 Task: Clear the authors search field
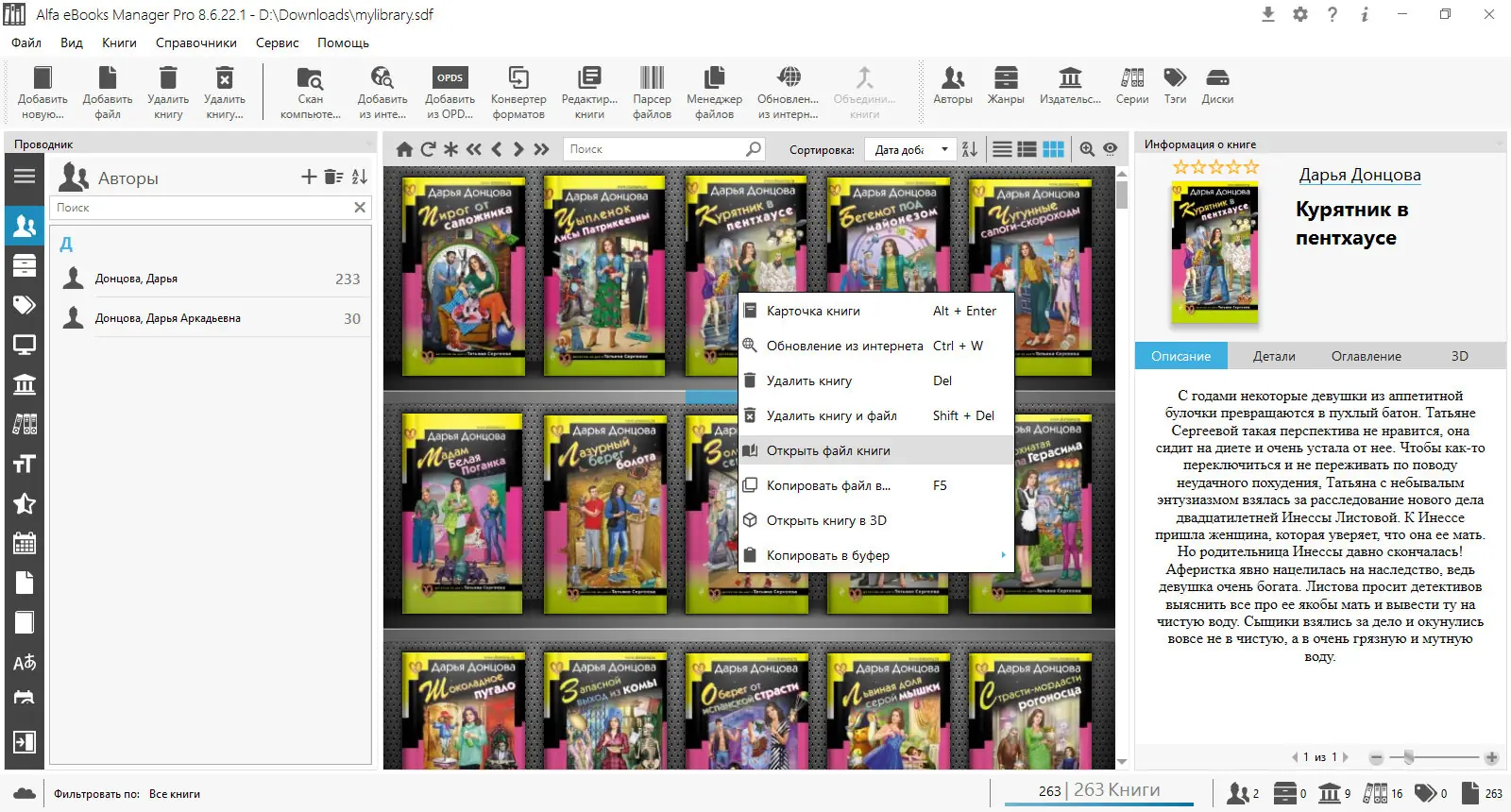click(360, 208)
